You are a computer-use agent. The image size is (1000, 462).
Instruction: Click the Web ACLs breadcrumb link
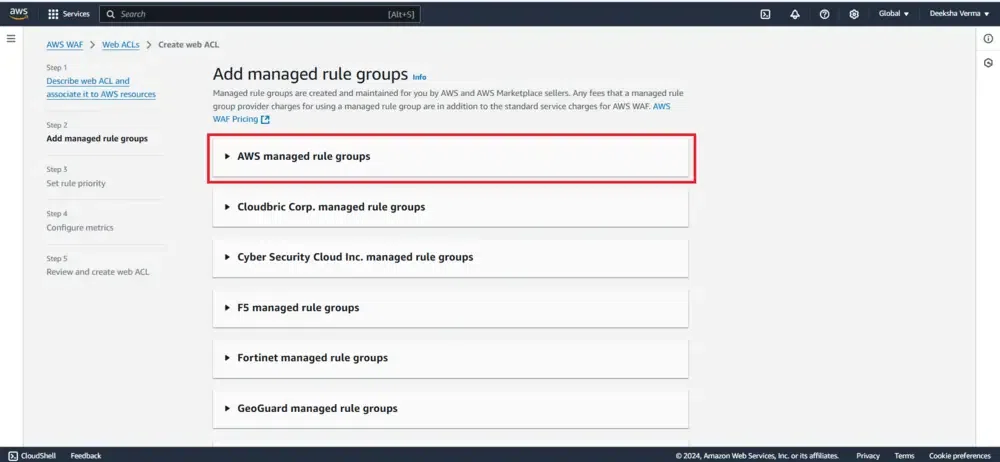121,45
